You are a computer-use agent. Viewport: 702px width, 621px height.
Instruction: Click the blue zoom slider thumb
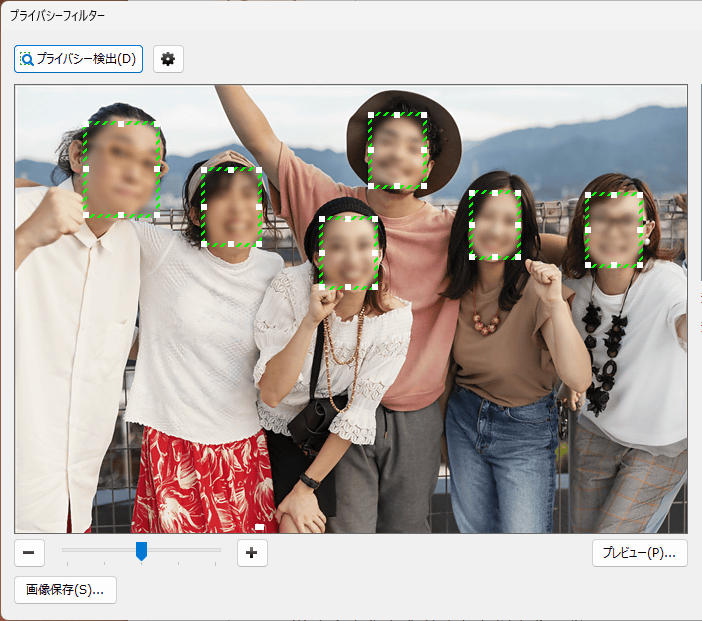[142, 551]
